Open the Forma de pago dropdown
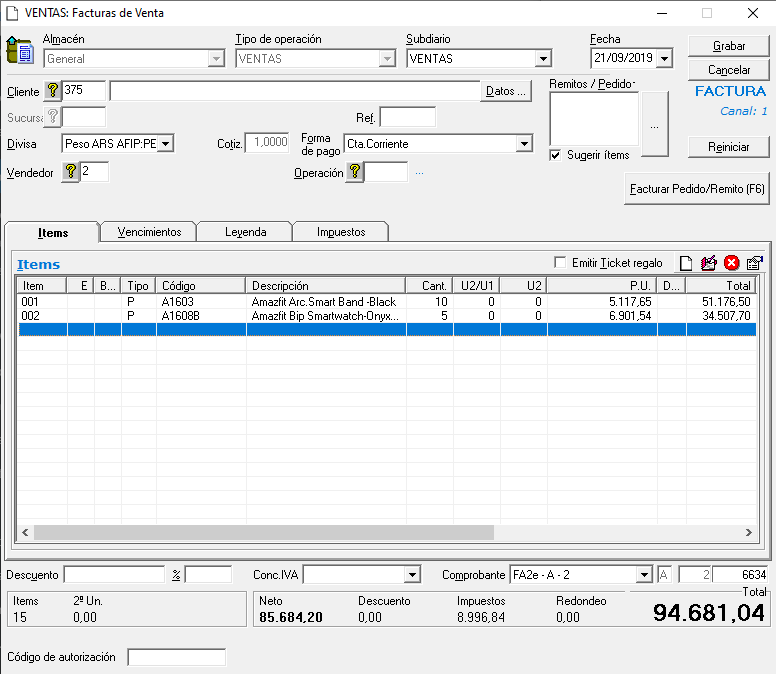Screen dimensions: 776x674 [x=524, y=144]
